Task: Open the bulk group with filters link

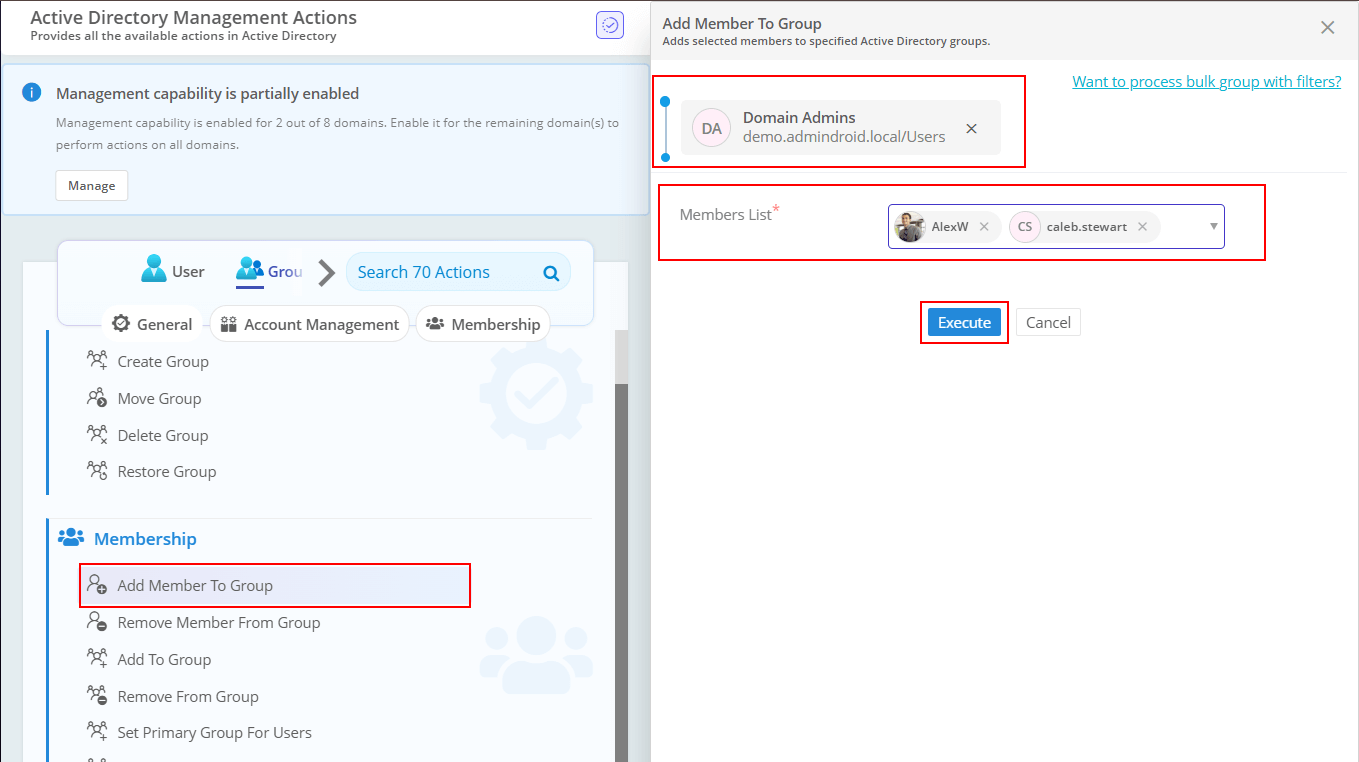Action: click(1206, 81)
